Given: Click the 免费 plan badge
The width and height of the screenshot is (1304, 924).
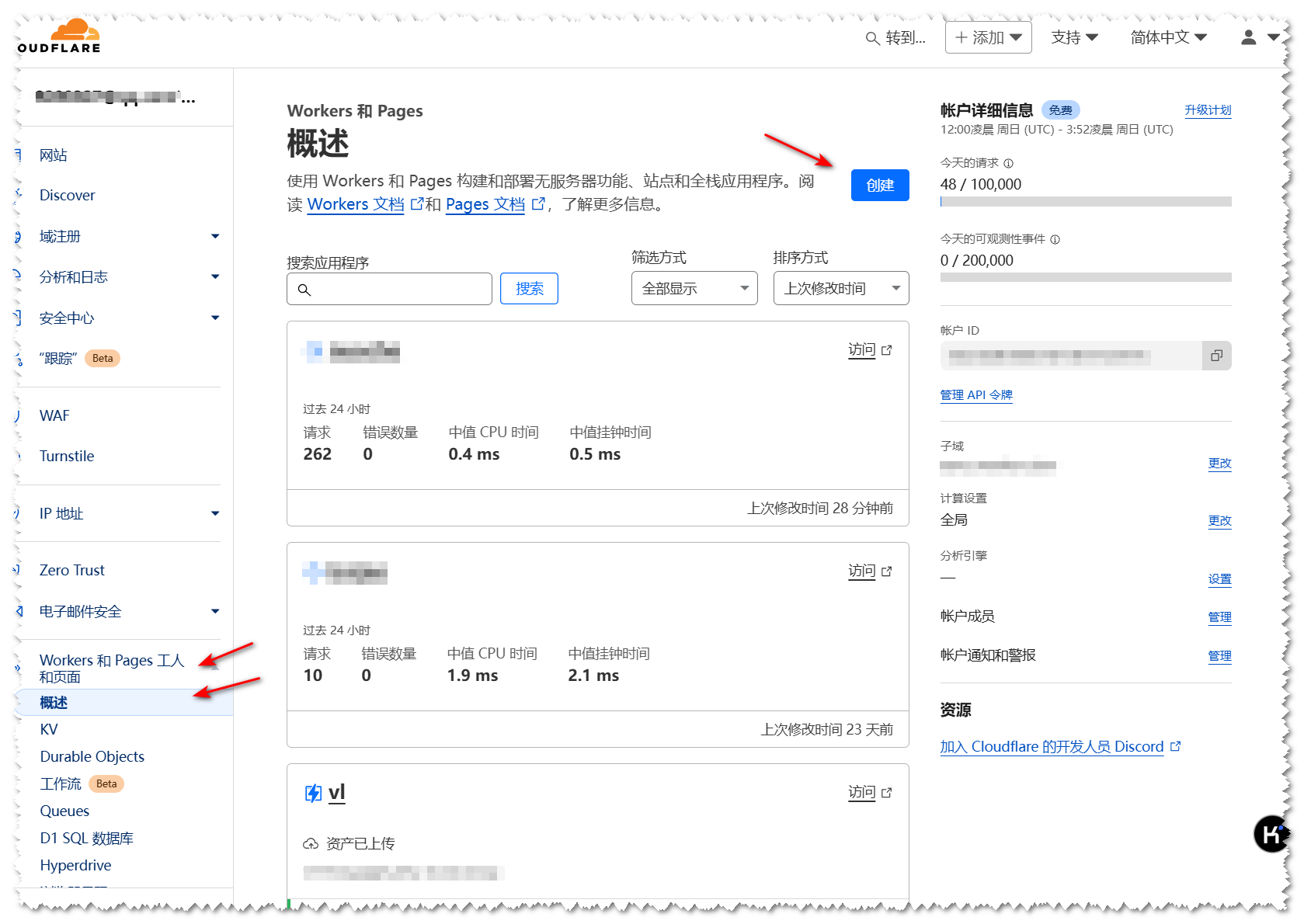Looking at the screenshot, I should (x=1060, y=110).
